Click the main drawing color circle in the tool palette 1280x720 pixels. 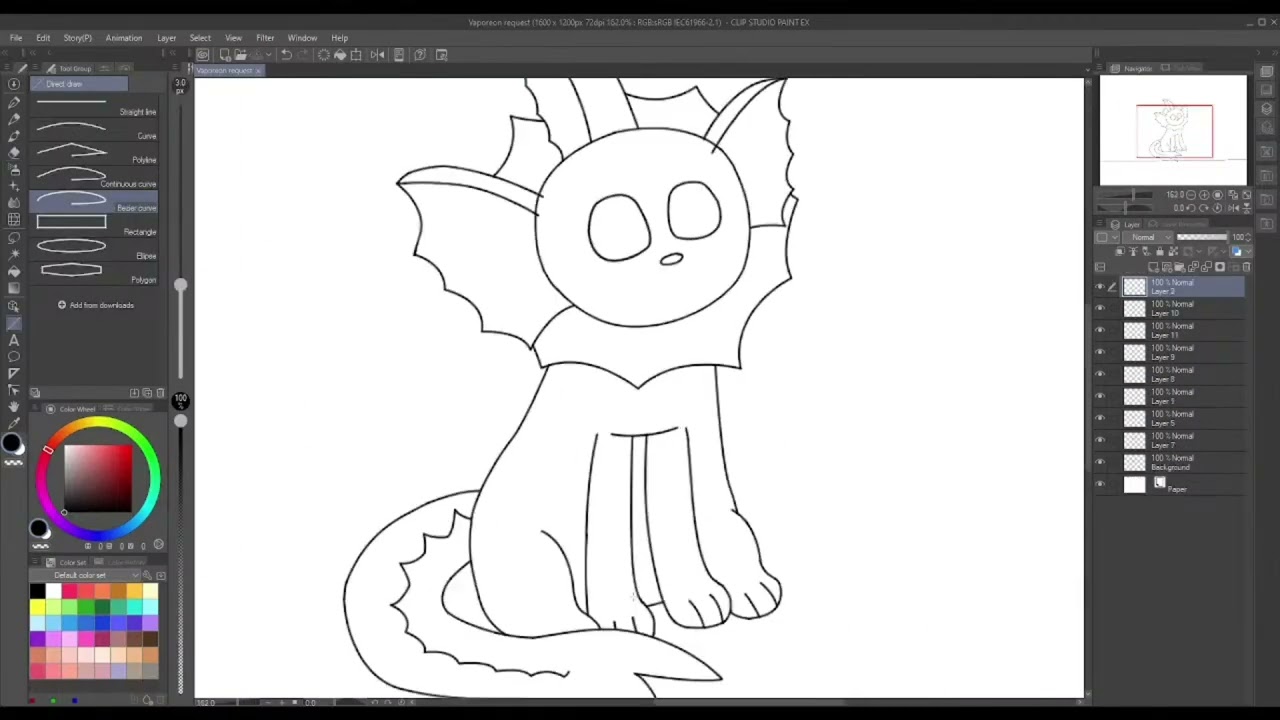click(11, 444)
